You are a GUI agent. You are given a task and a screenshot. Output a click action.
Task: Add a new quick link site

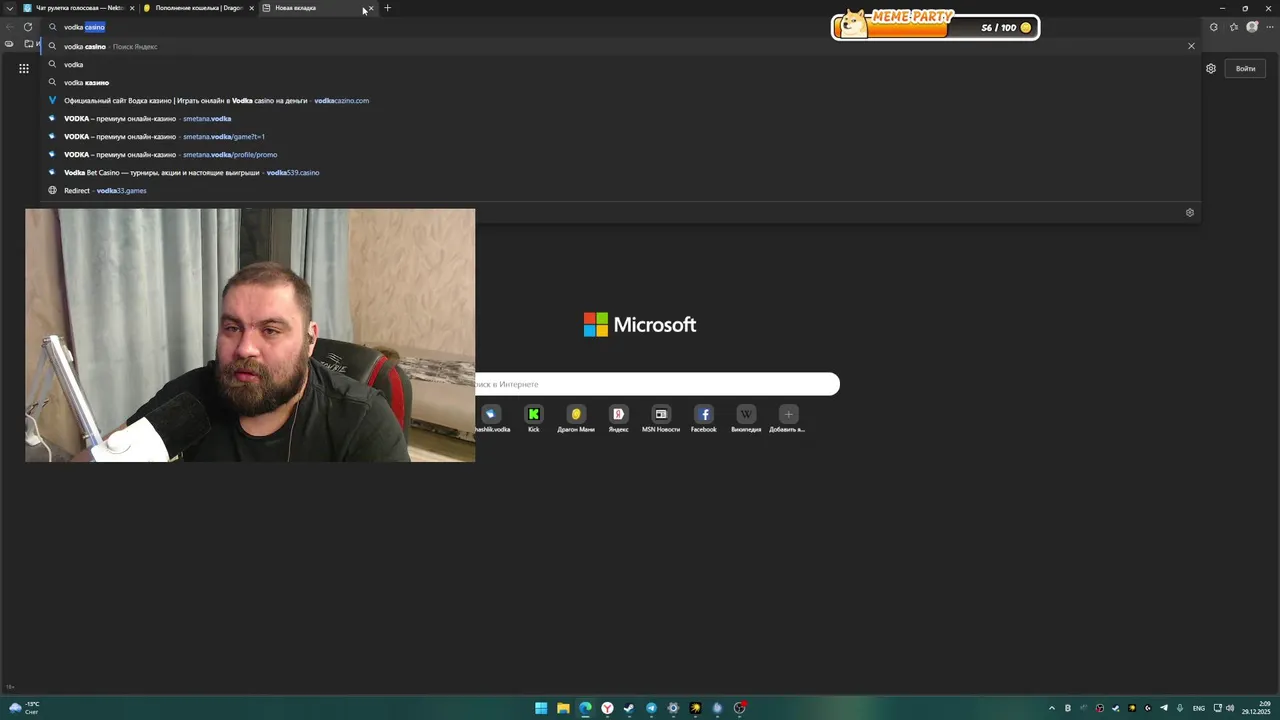tap(788, 419)
